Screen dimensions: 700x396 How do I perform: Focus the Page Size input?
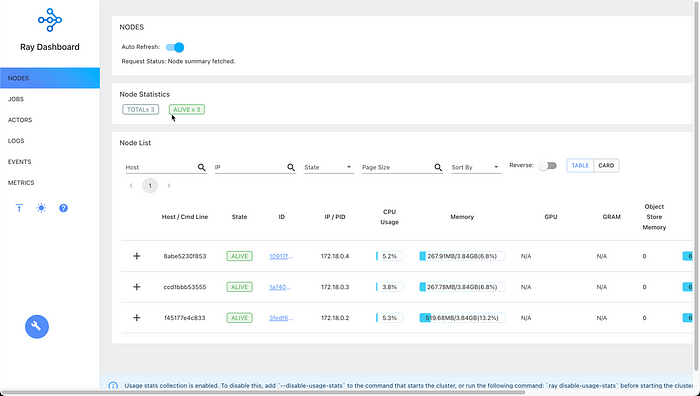[397, 167]
